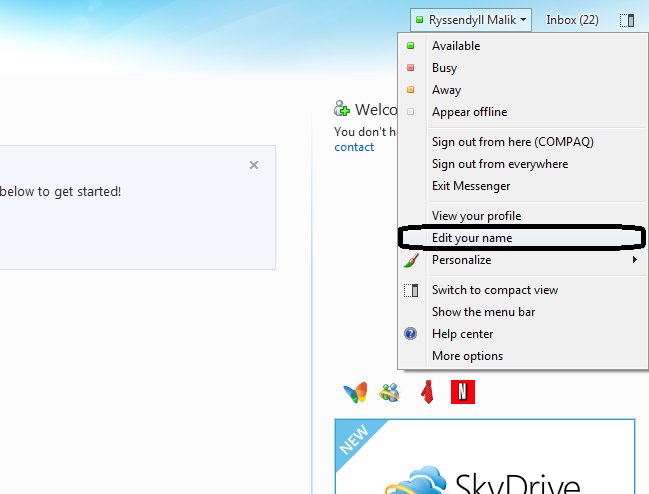Close the get started notification box
The width and height of the screenshot is (649, 494).
254,165
